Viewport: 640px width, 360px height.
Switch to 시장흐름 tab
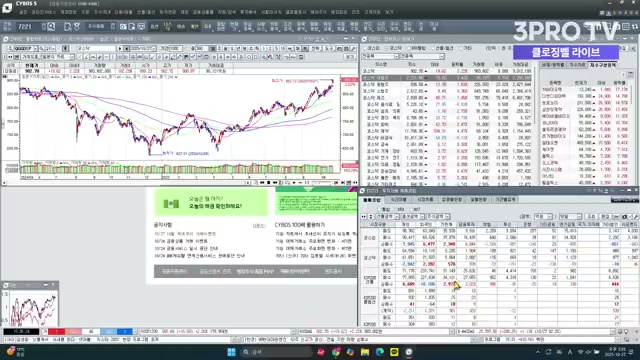(x=425, y=200)
